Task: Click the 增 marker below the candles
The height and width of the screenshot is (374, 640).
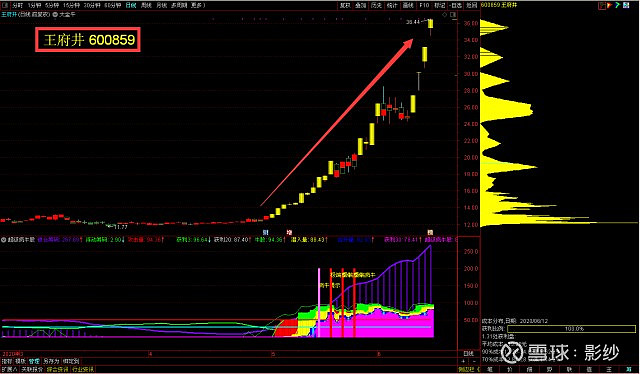Action: (289, 232)
